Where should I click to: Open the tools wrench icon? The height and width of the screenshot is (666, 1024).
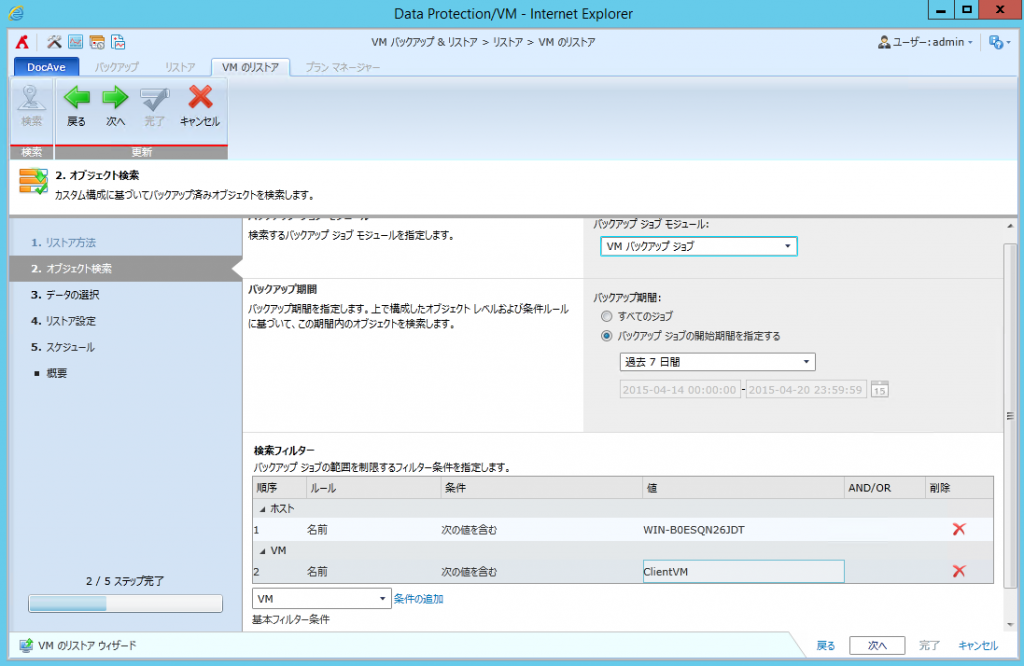point(54,42)
